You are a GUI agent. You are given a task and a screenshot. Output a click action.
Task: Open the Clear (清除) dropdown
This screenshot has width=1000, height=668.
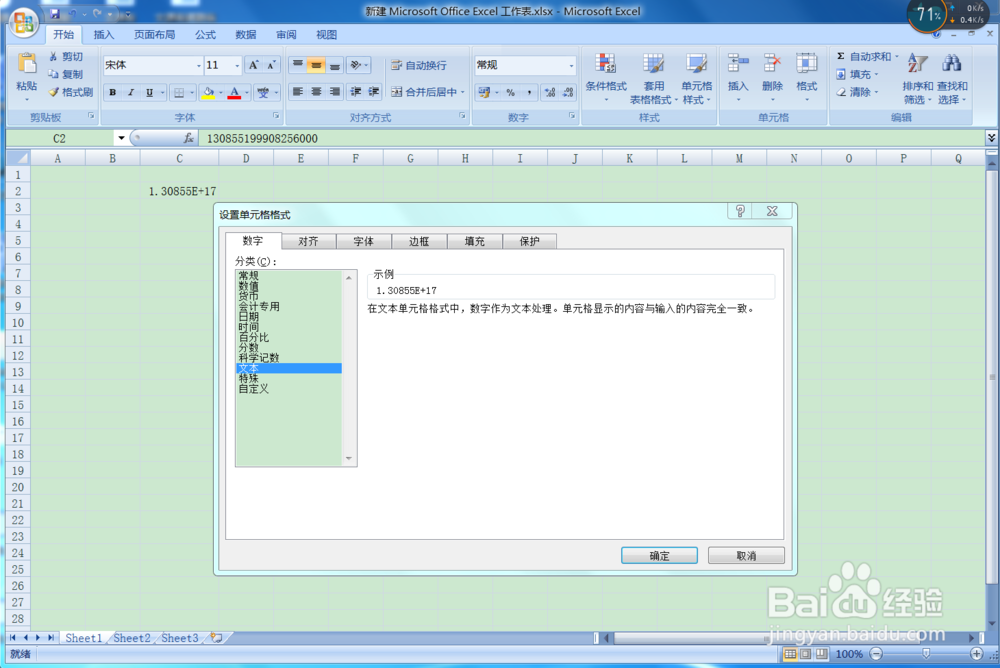[857, 92]
